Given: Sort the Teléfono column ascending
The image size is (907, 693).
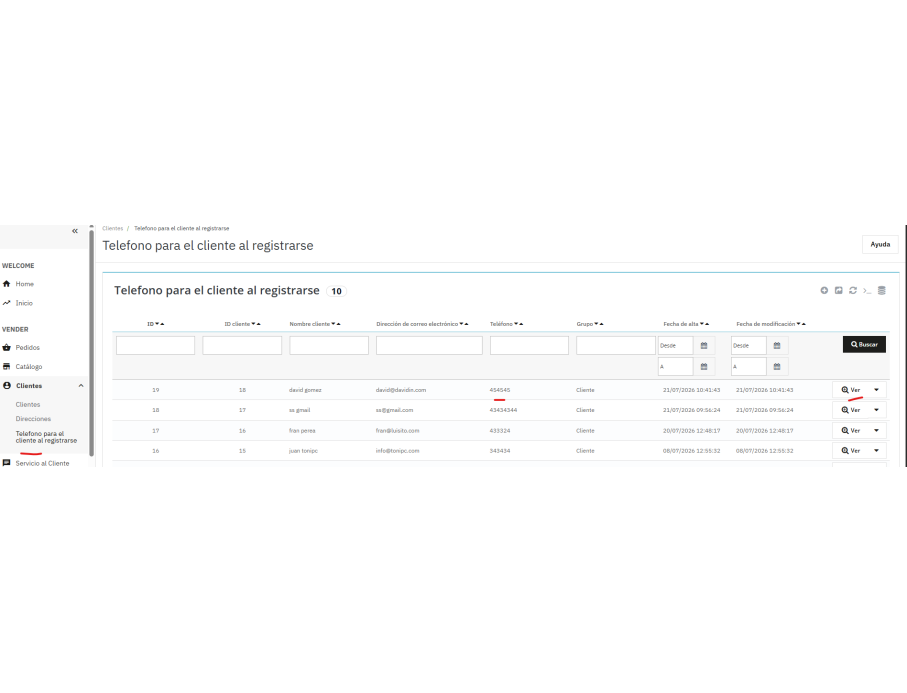Looking at the screenshot, I should tap(521, 324).
